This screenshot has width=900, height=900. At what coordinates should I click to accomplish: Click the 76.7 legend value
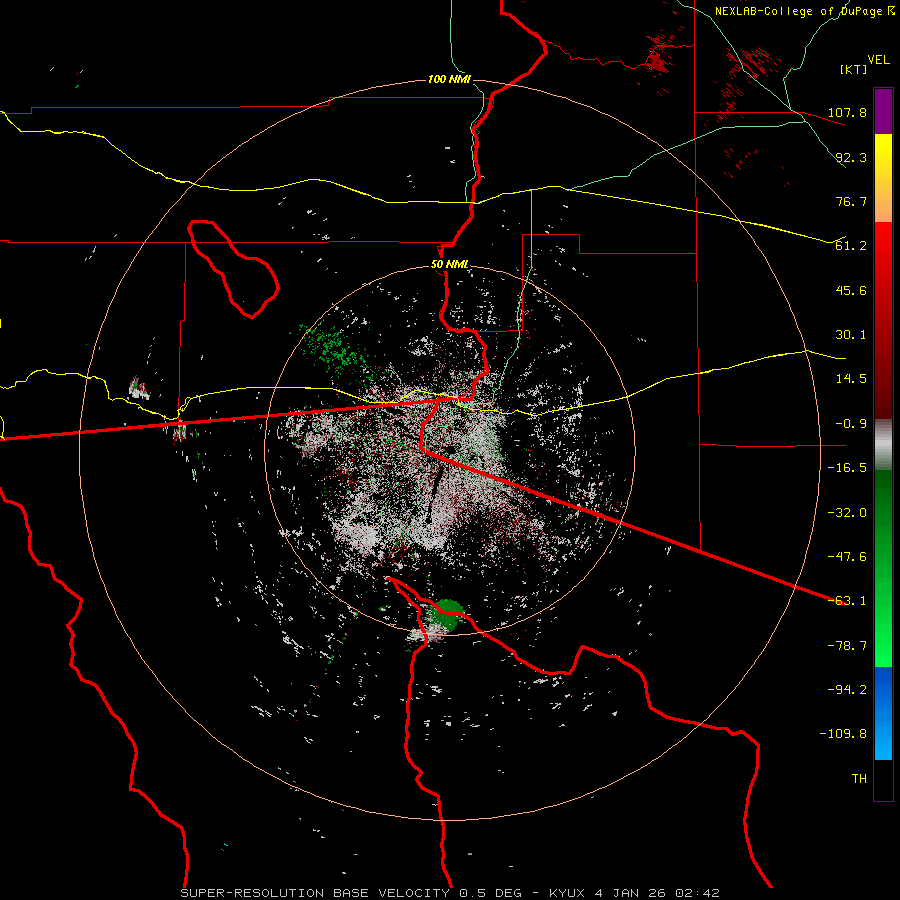851,201
